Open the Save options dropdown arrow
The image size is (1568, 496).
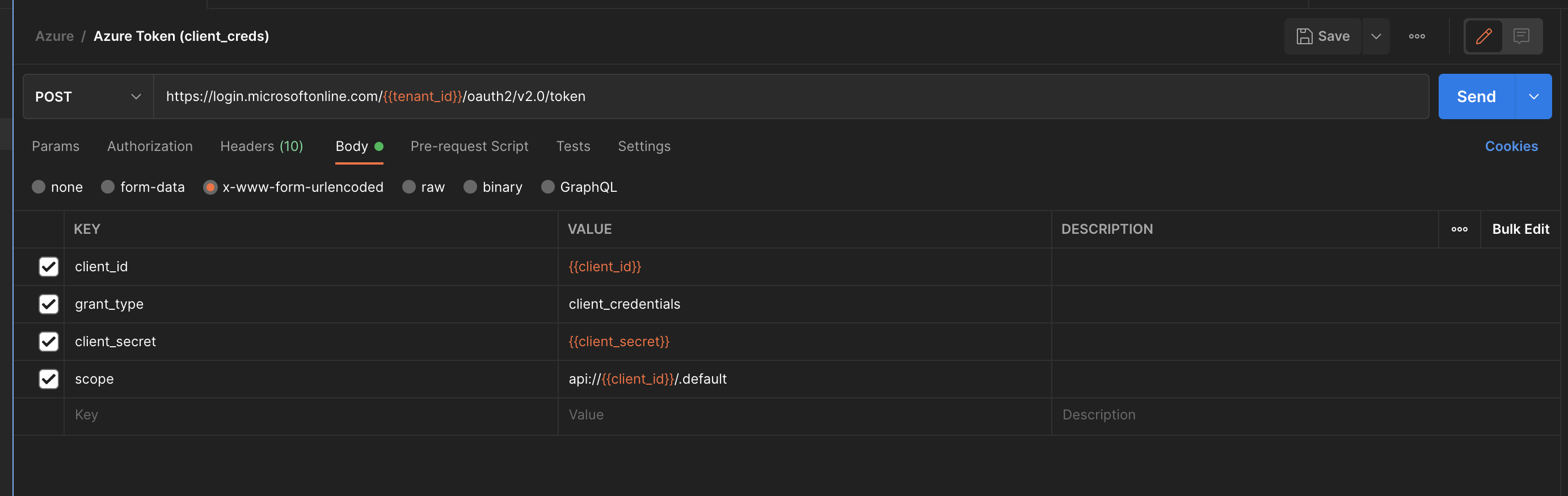[x=1376, y=36]
